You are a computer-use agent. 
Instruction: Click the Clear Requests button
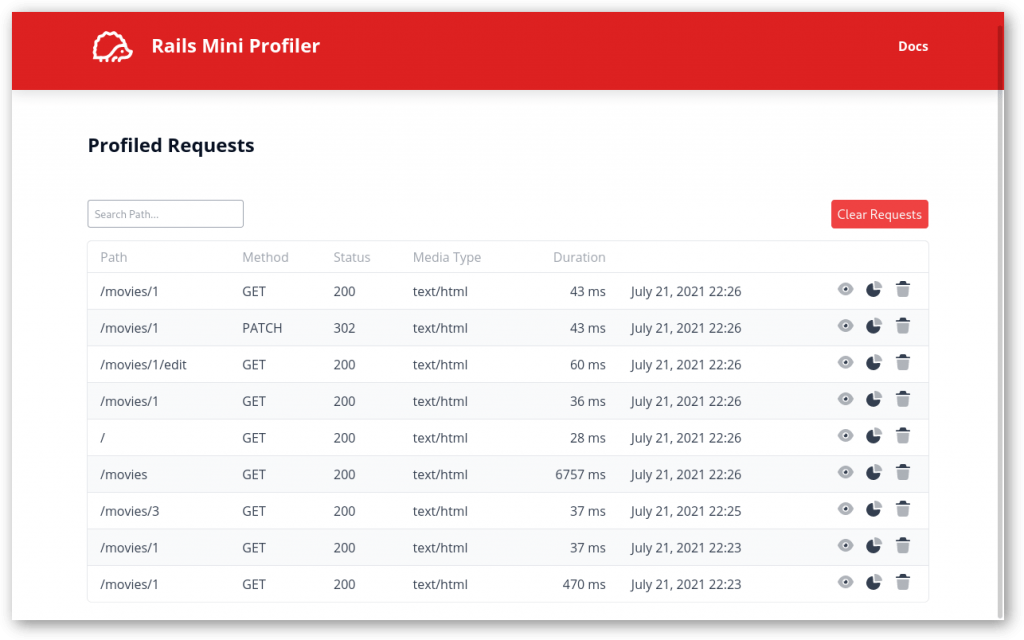click(x=879, y=214)
